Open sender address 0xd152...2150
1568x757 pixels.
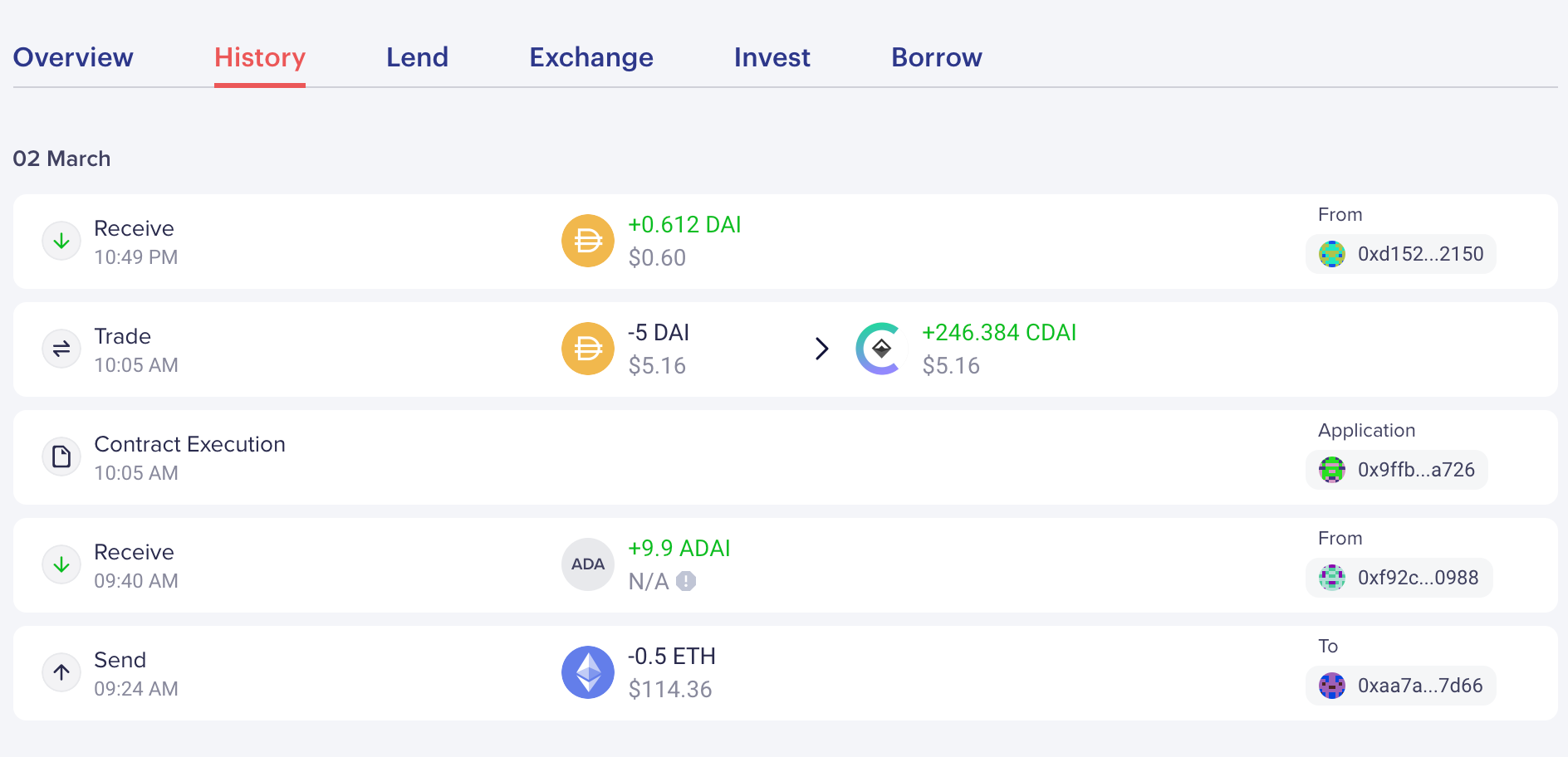pos(1401,254)
